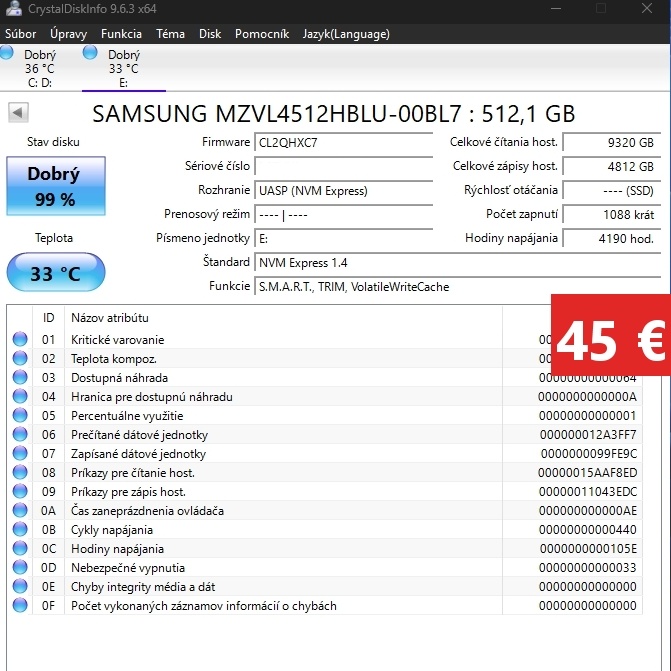The height and width of the screenshot is (671, 671).
Task: Click the Názov atribútu column header
Action: [110, 318]
